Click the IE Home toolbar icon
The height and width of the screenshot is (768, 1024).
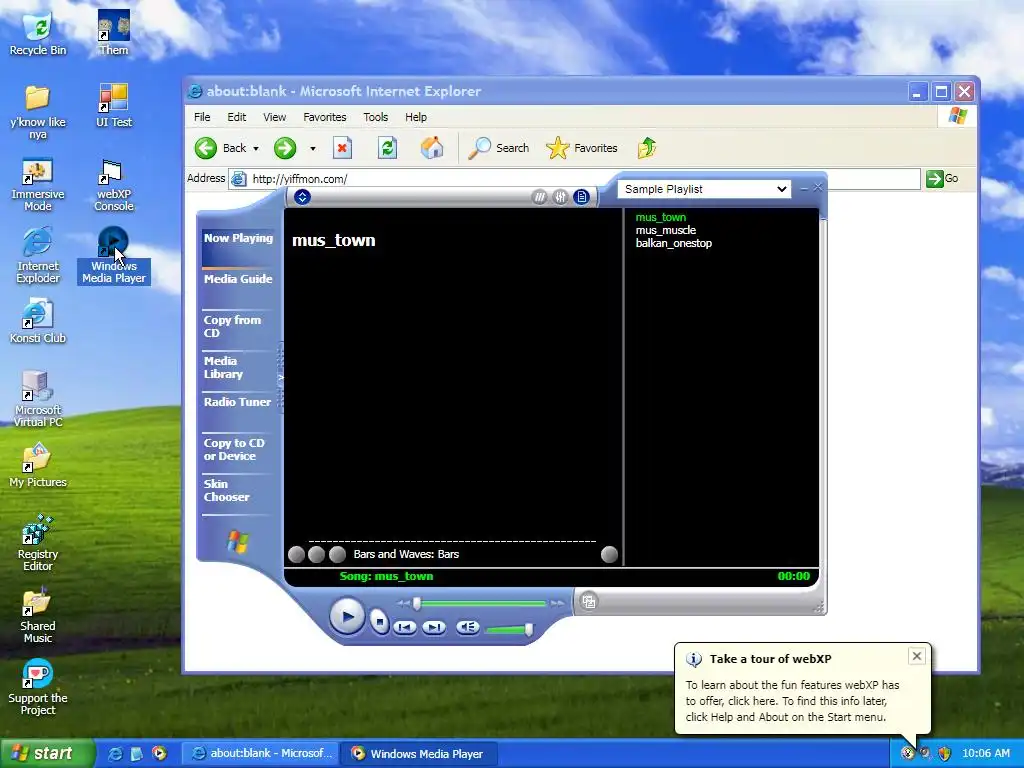(x=432, y=148)
